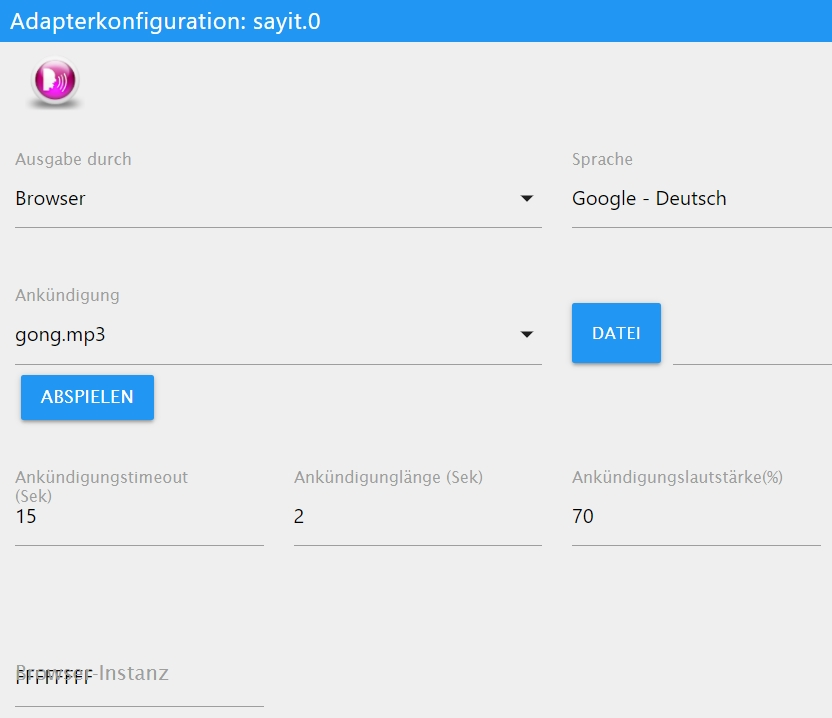
Task: Open the Sprache Google - Deutsch dropdown
Action: (700, 199)
